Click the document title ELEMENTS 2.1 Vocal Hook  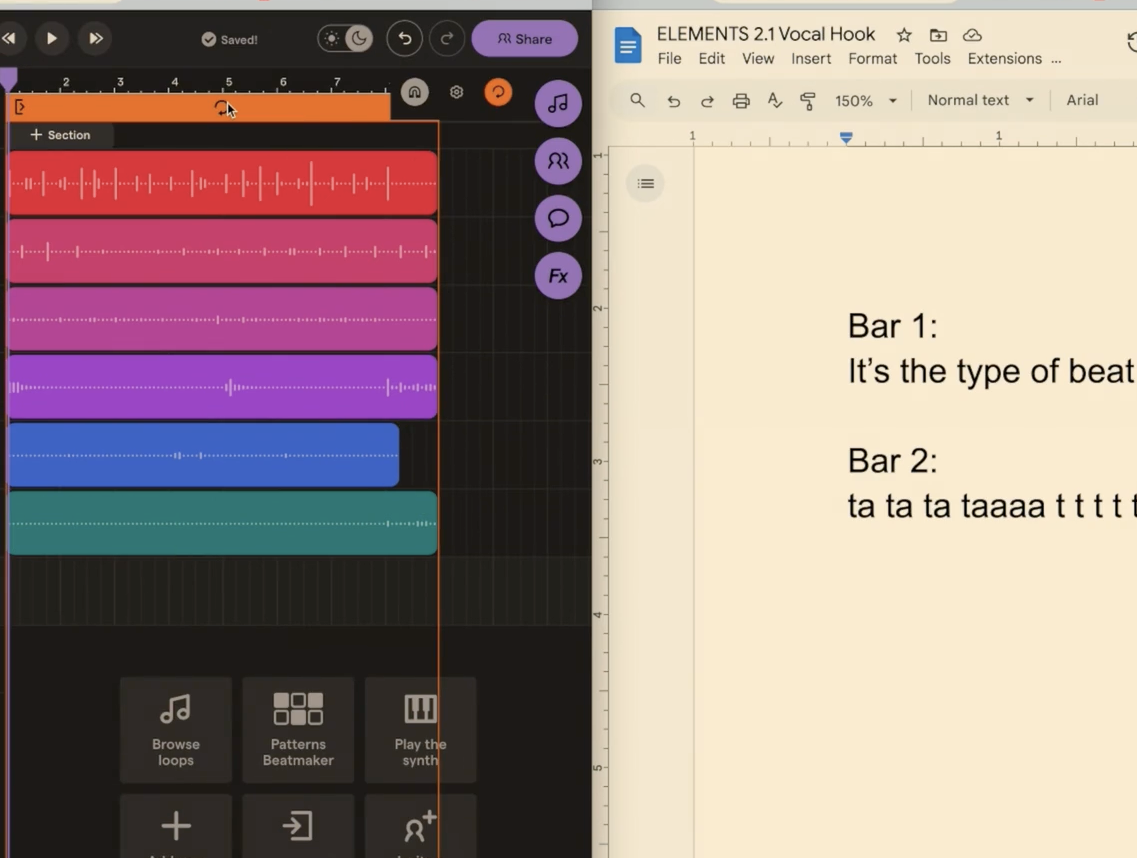tap(766, 34)
